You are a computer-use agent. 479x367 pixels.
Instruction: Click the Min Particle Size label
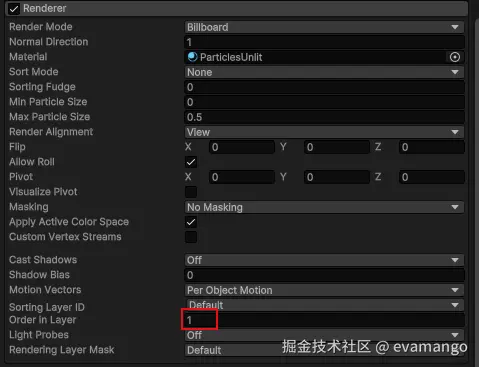[x=48, y=102]
